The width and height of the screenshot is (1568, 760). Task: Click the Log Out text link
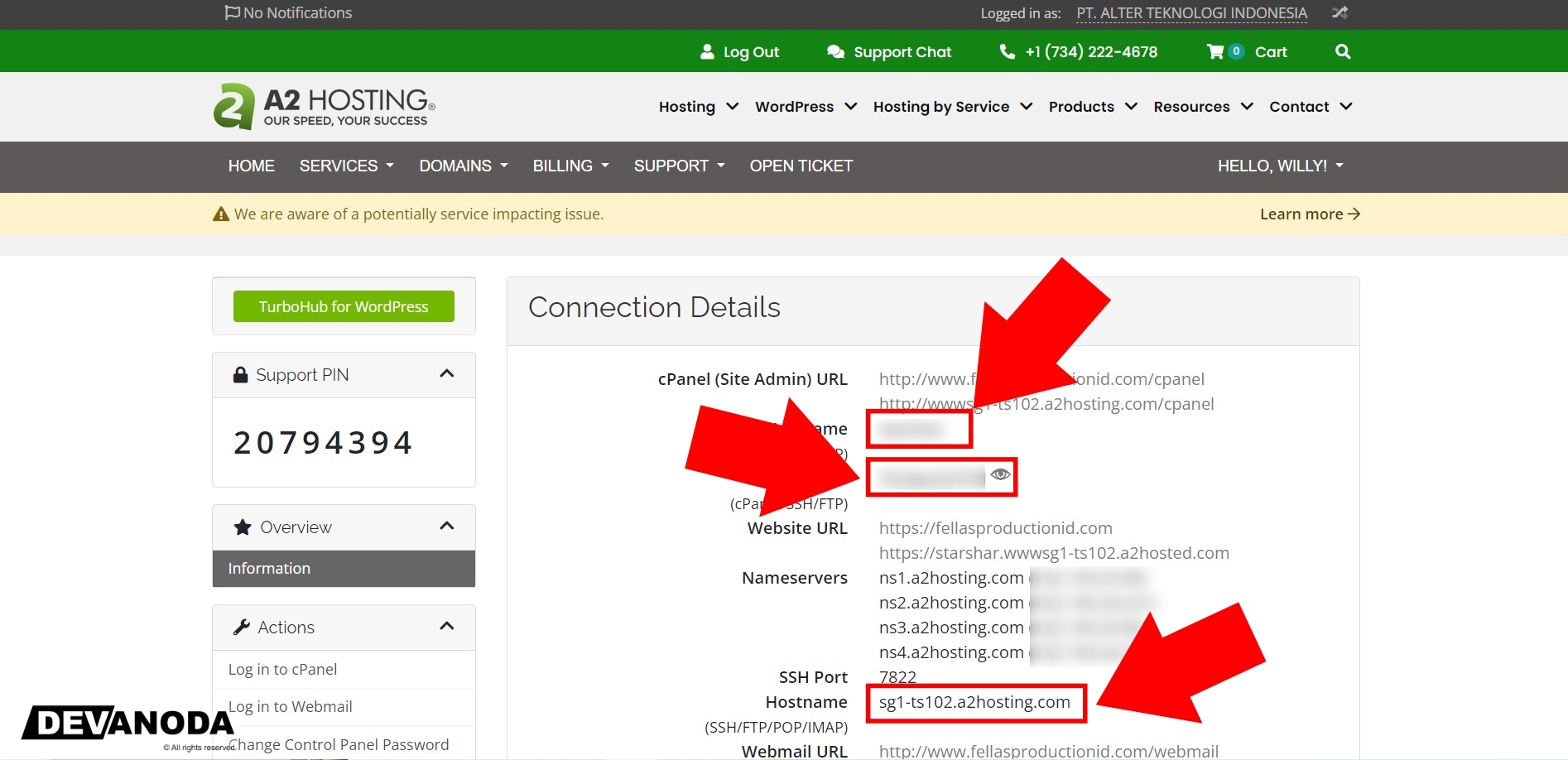coord(751,52)
